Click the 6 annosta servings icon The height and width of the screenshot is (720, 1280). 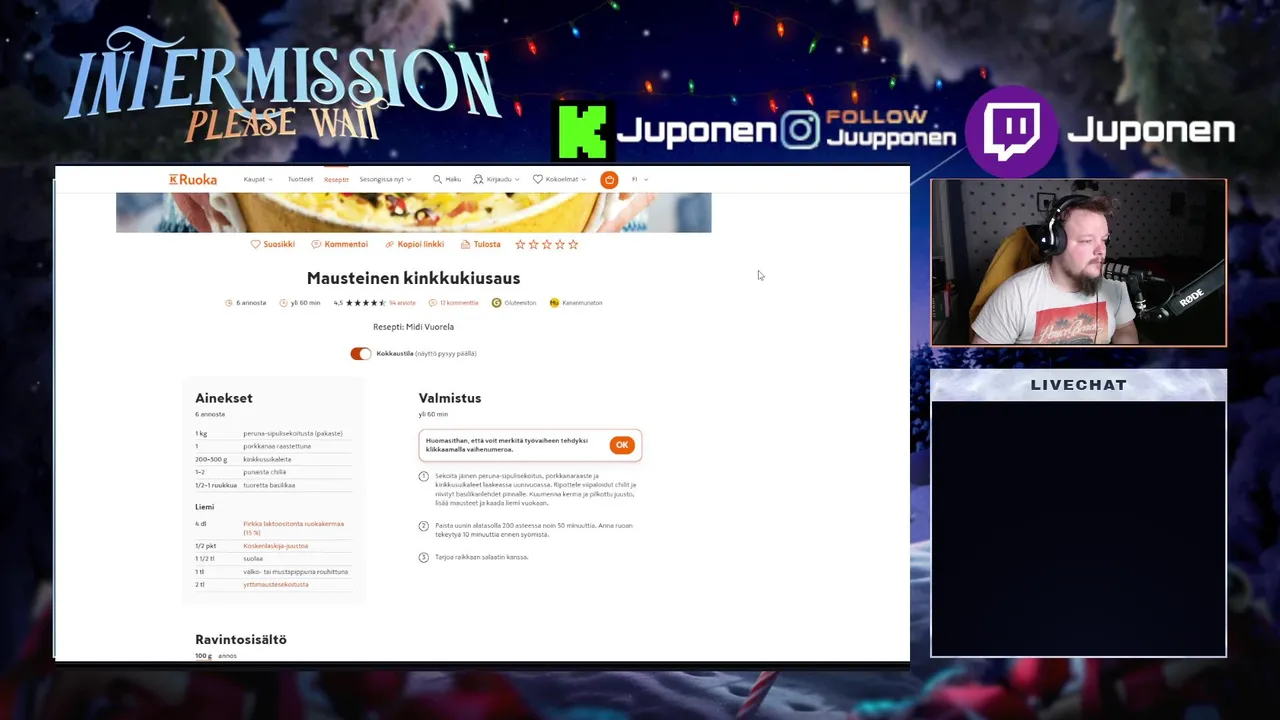point(229,302)
